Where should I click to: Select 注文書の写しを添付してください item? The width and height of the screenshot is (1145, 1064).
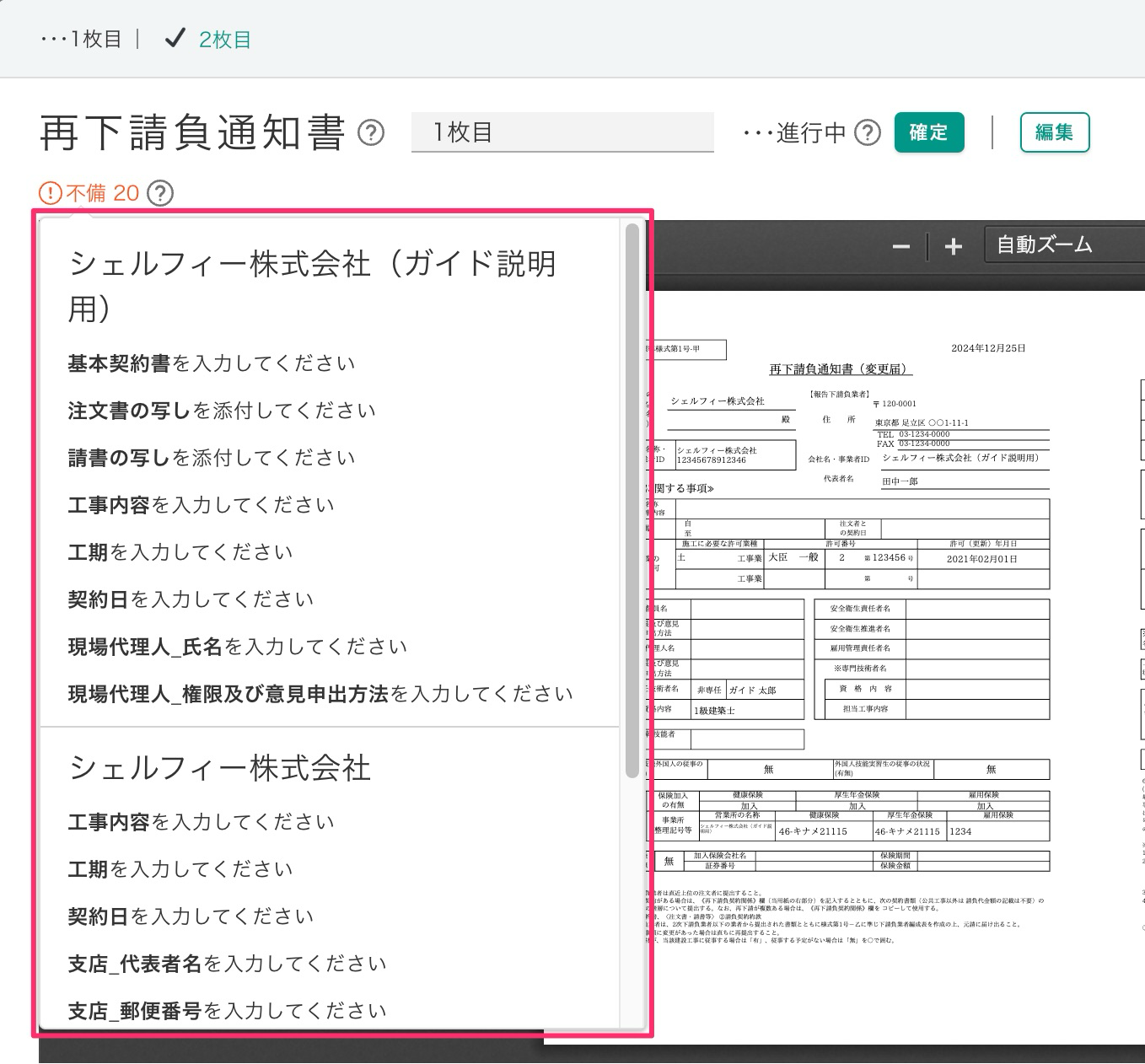pyautogui.click(x=222, y=411)
